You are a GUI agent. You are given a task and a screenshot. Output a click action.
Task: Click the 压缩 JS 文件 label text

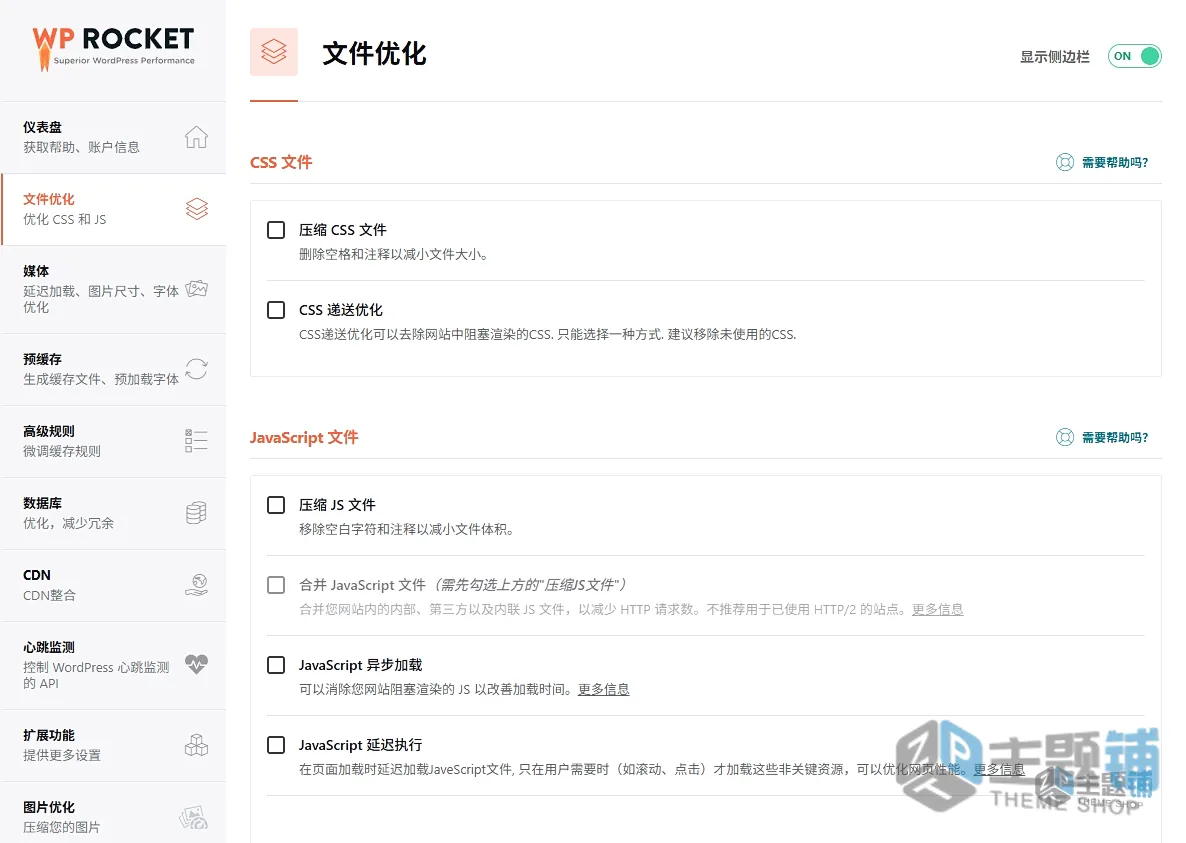[337, 505]
